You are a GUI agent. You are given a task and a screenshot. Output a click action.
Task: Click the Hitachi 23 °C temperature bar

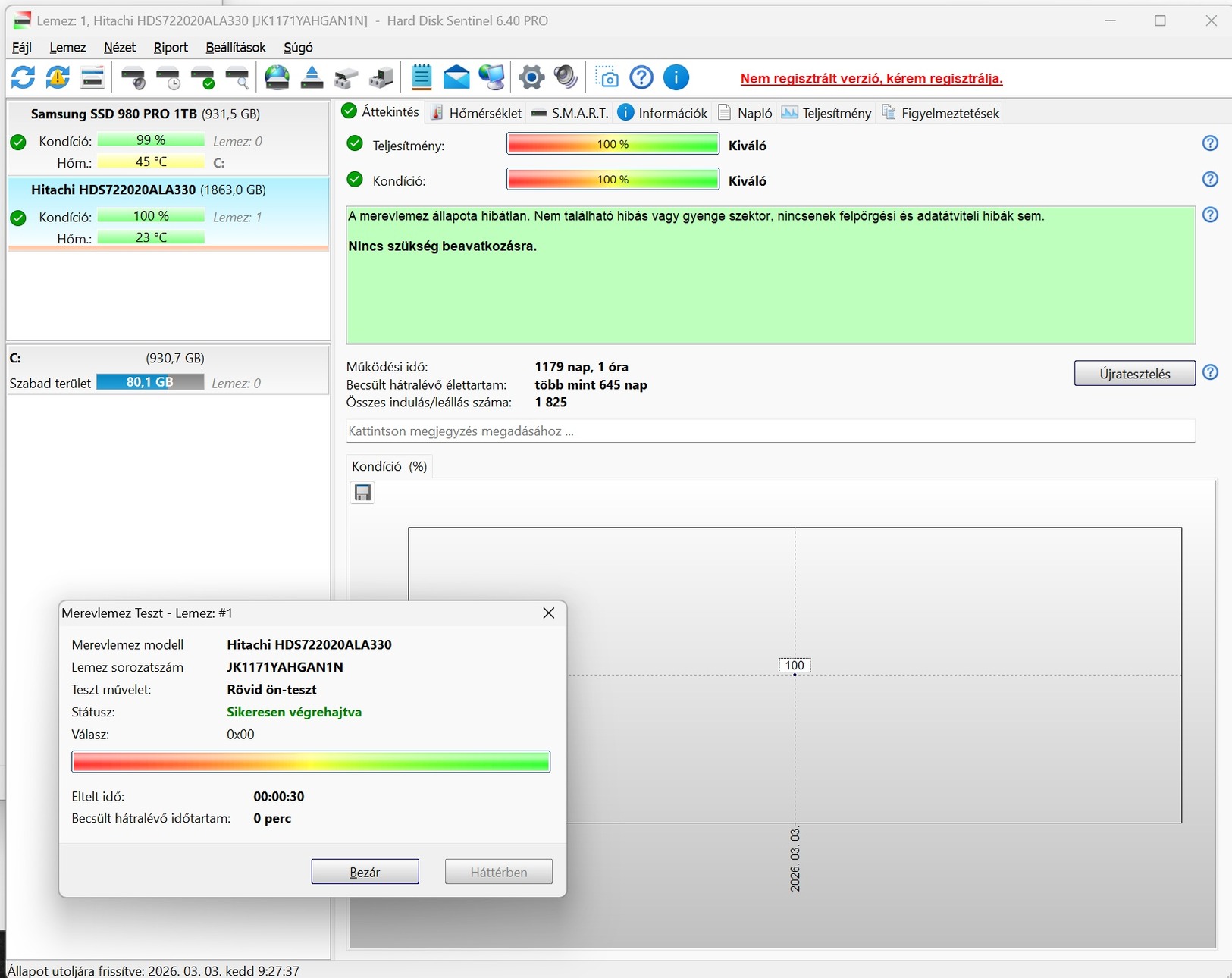151,237
